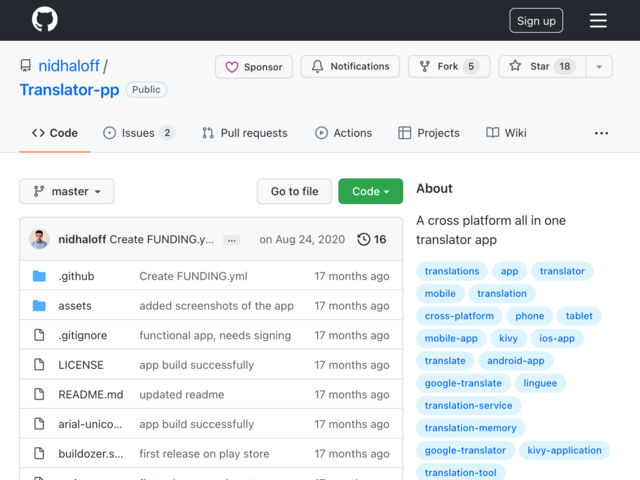
Task: Switch to the Code tab
Action: pos(55,133)
